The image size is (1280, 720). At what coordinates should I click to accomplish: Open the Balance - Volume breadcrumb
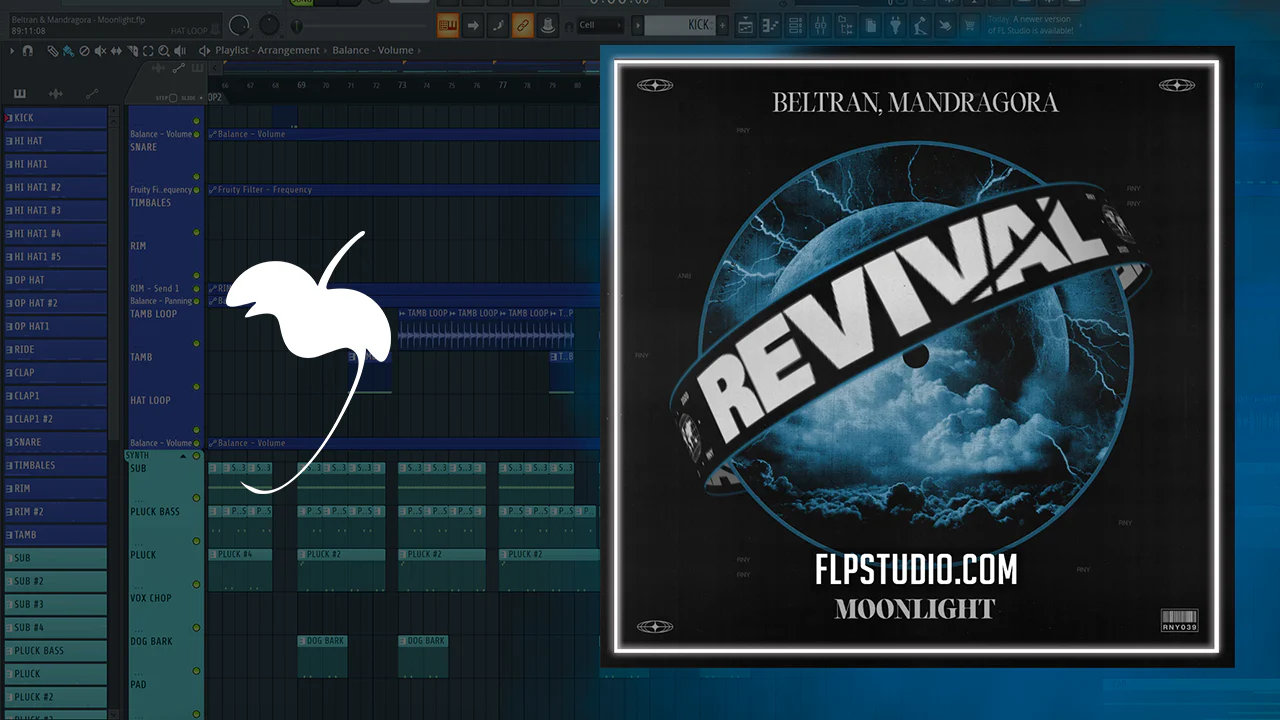(x=373, y=50)
